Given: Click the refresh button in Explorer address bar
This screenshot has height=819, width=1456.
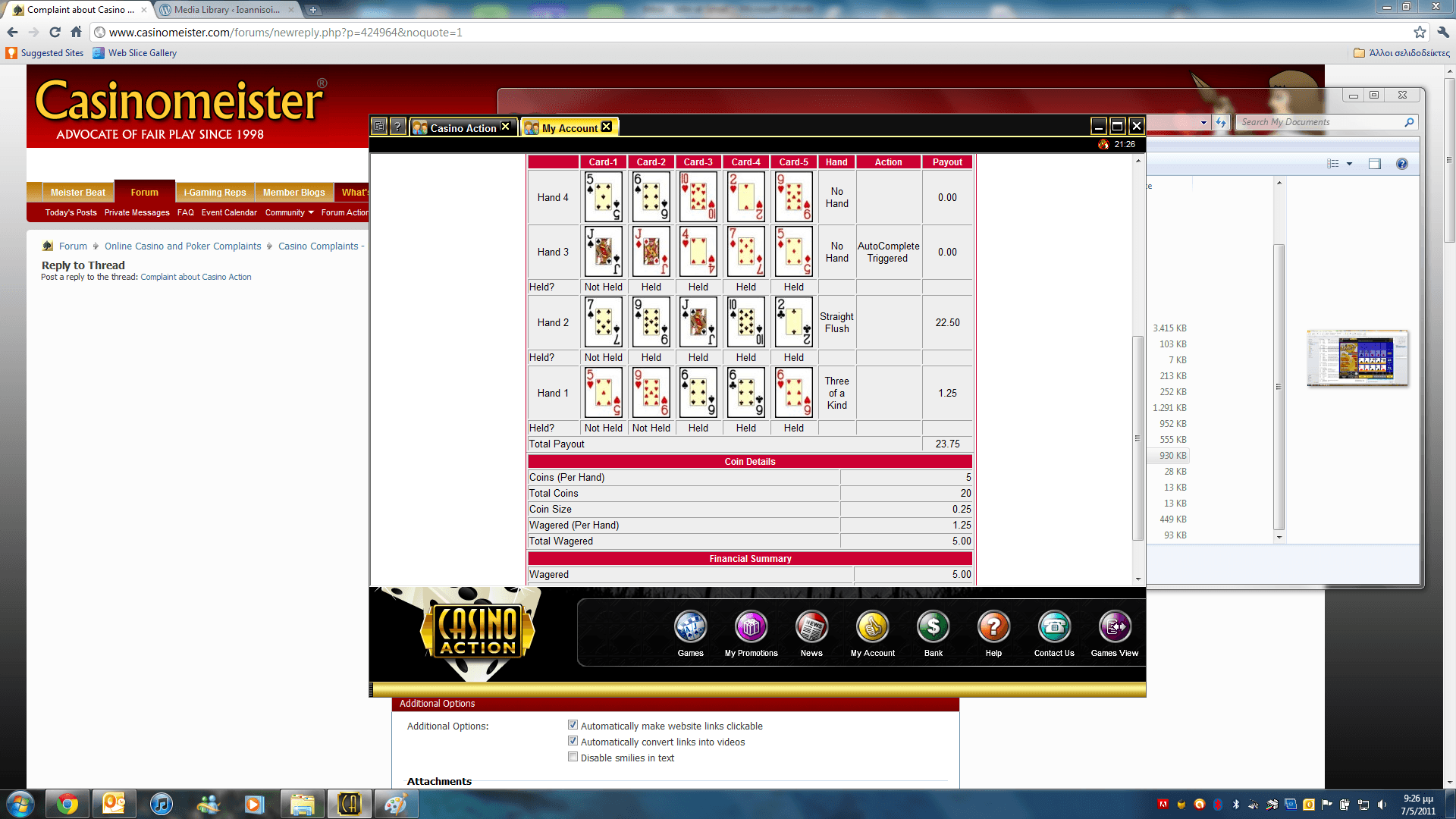Looking at the screenshot, I should pos(1221,122).
